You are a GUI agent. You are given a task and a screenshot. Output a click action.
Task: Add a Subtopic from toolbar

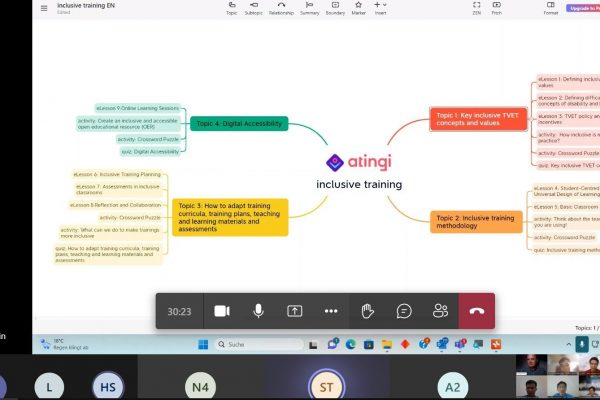click(255, 7)
